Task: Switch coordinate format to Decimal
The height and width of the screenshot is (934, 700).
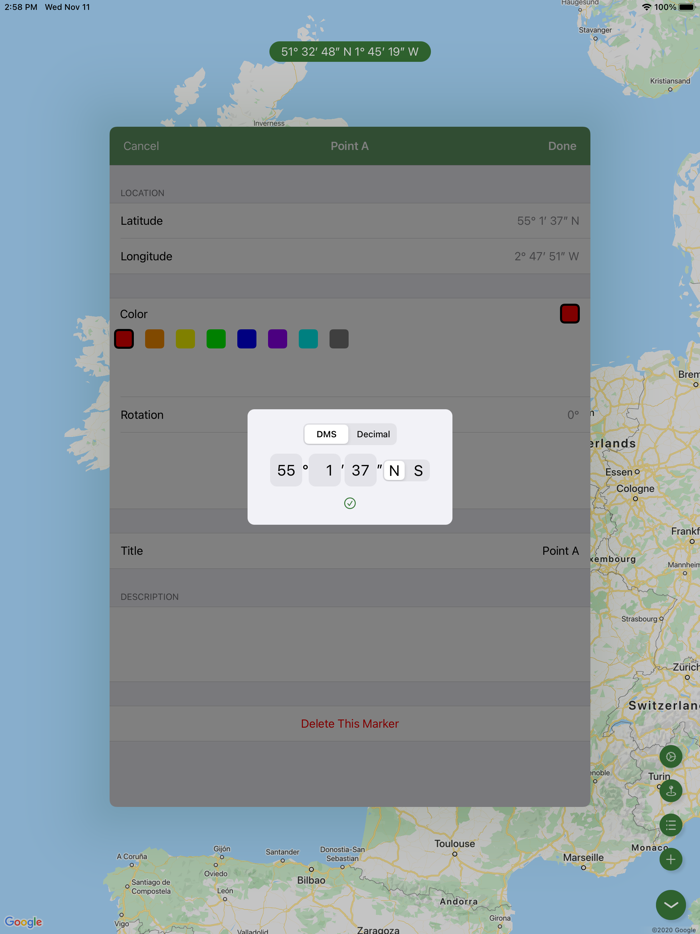Action: click(373, 434)
